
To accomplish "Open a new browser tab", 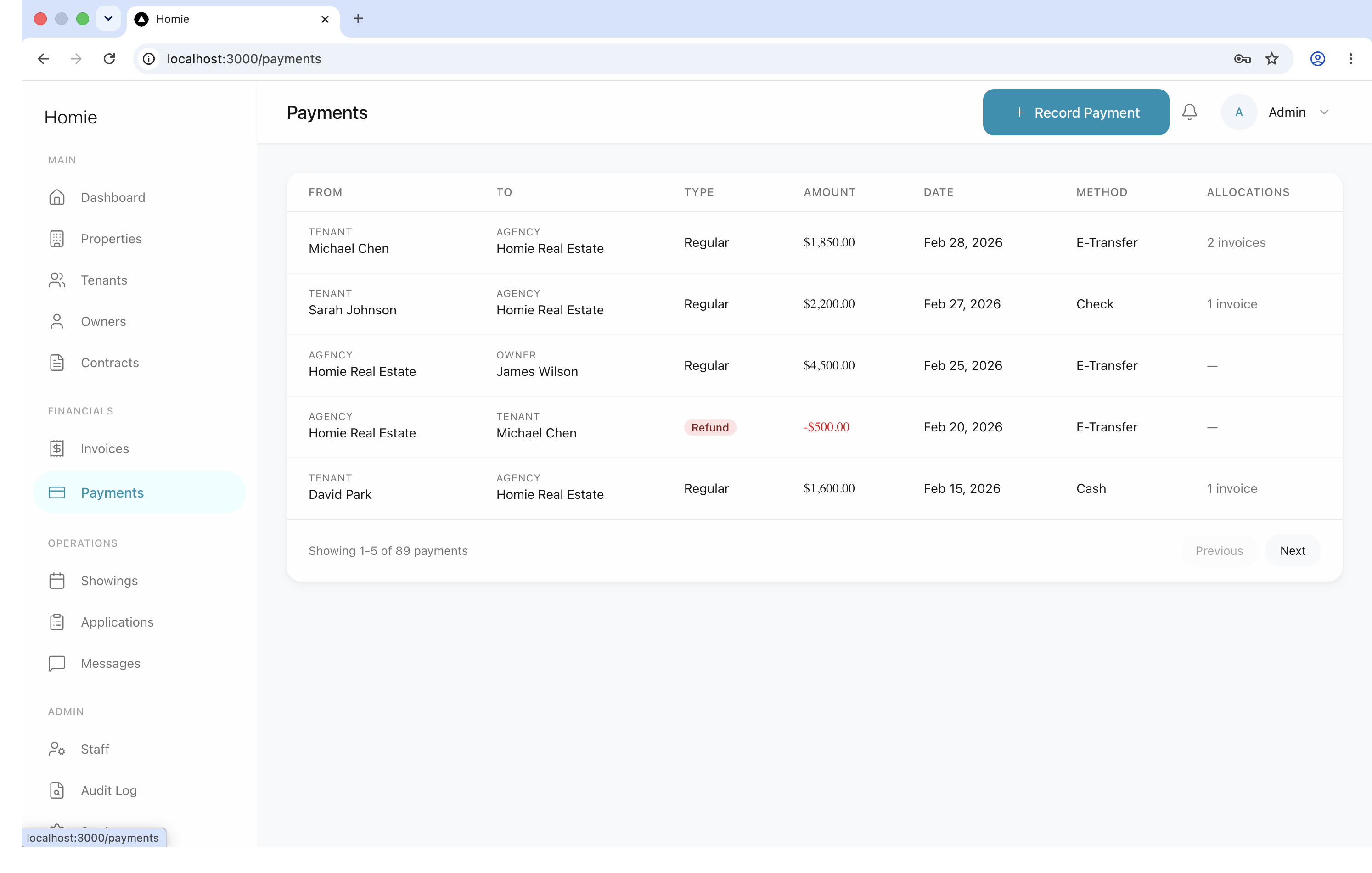I will [x=358, y=19].
